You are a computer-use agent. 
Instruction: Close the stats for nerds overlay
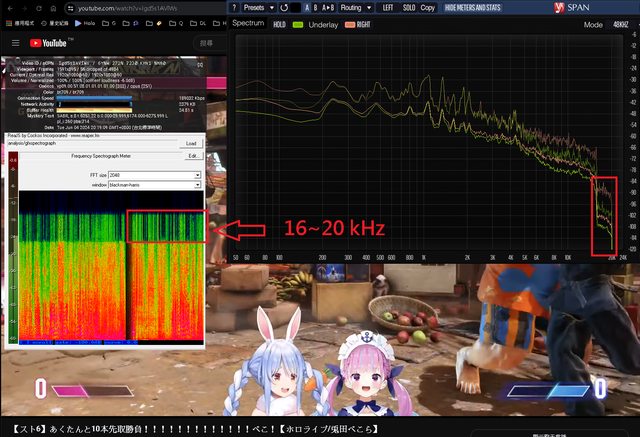[200, 65]
